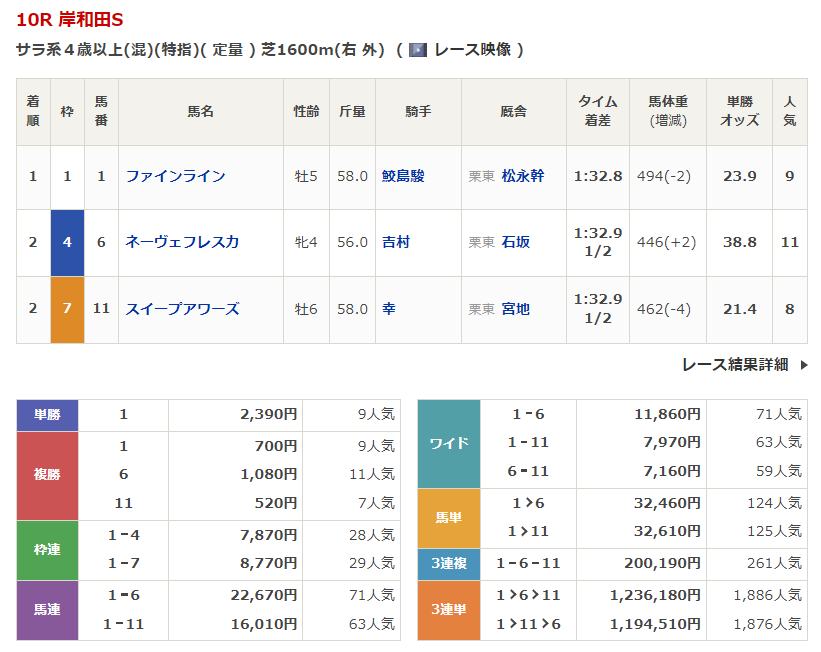Click the video icon beside レース映像

pyautogui.click(x=418, y=49)
